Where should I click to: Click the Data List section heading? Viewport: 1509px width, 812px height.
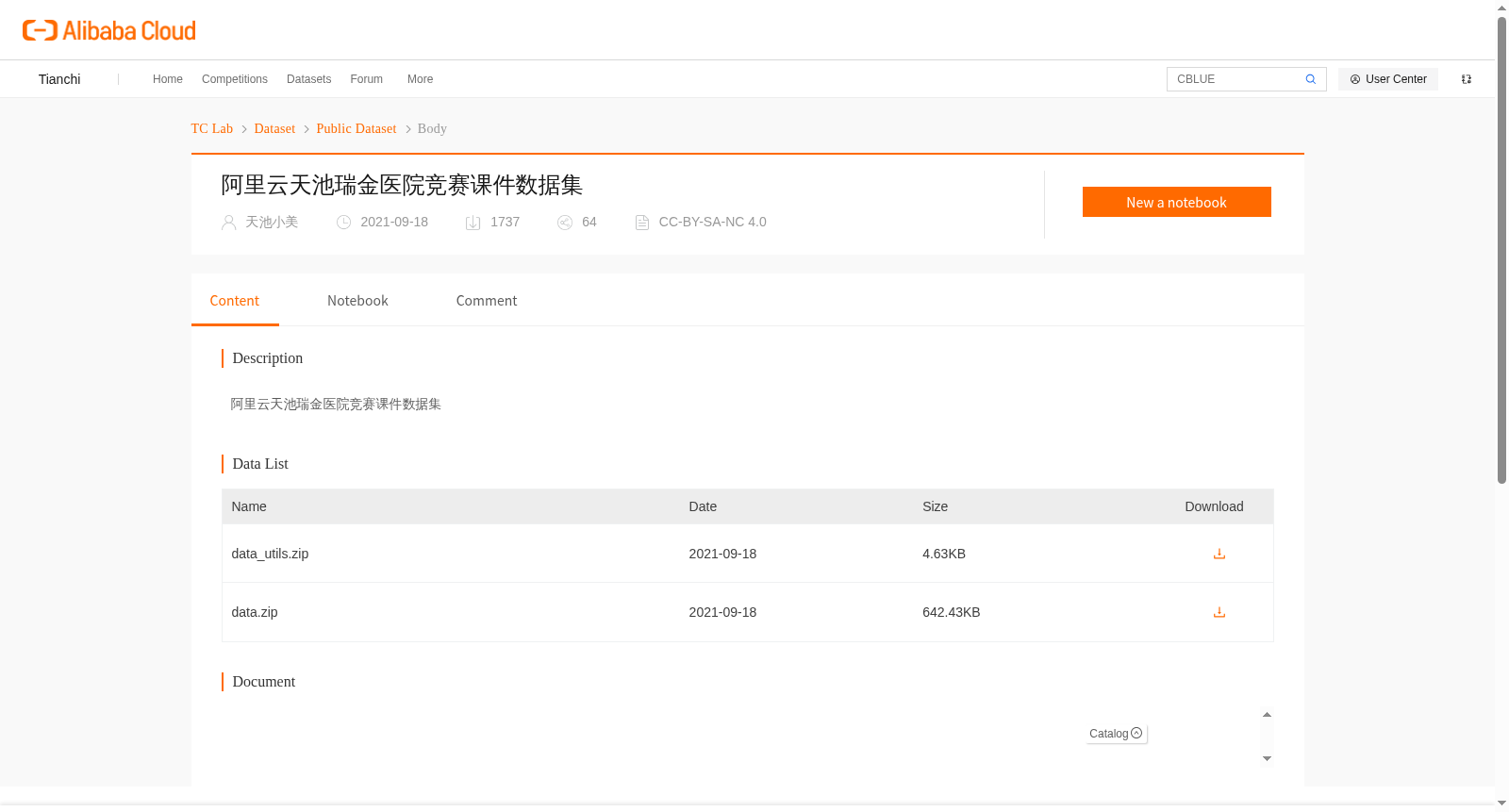(x=260, y=464)
